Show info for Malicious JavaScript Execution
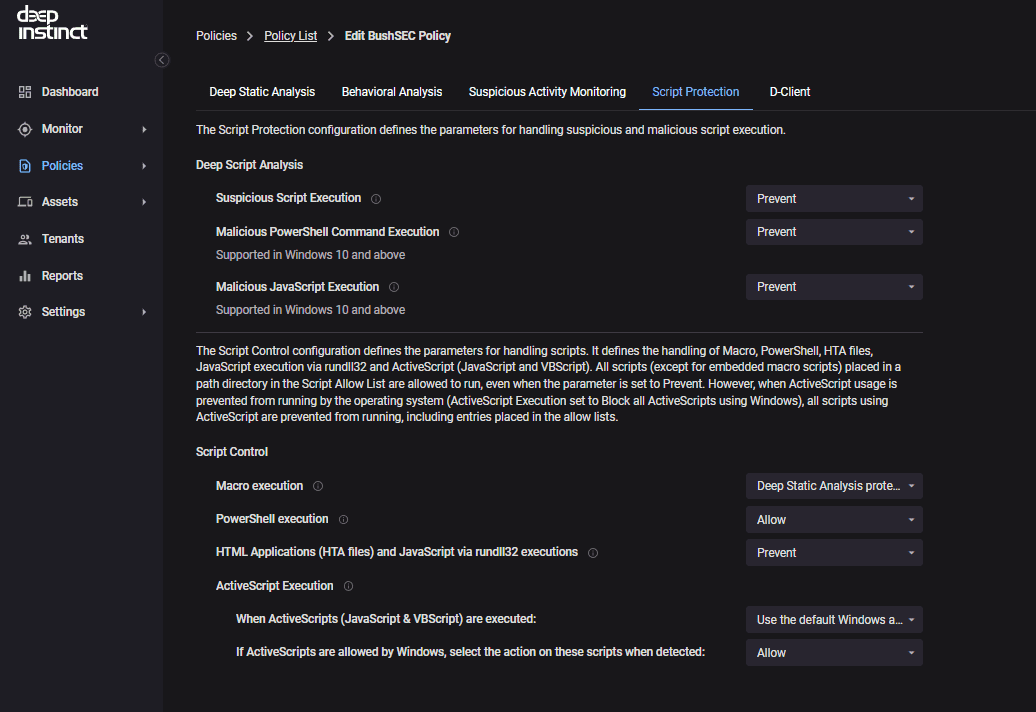 [x=394, y=287]
